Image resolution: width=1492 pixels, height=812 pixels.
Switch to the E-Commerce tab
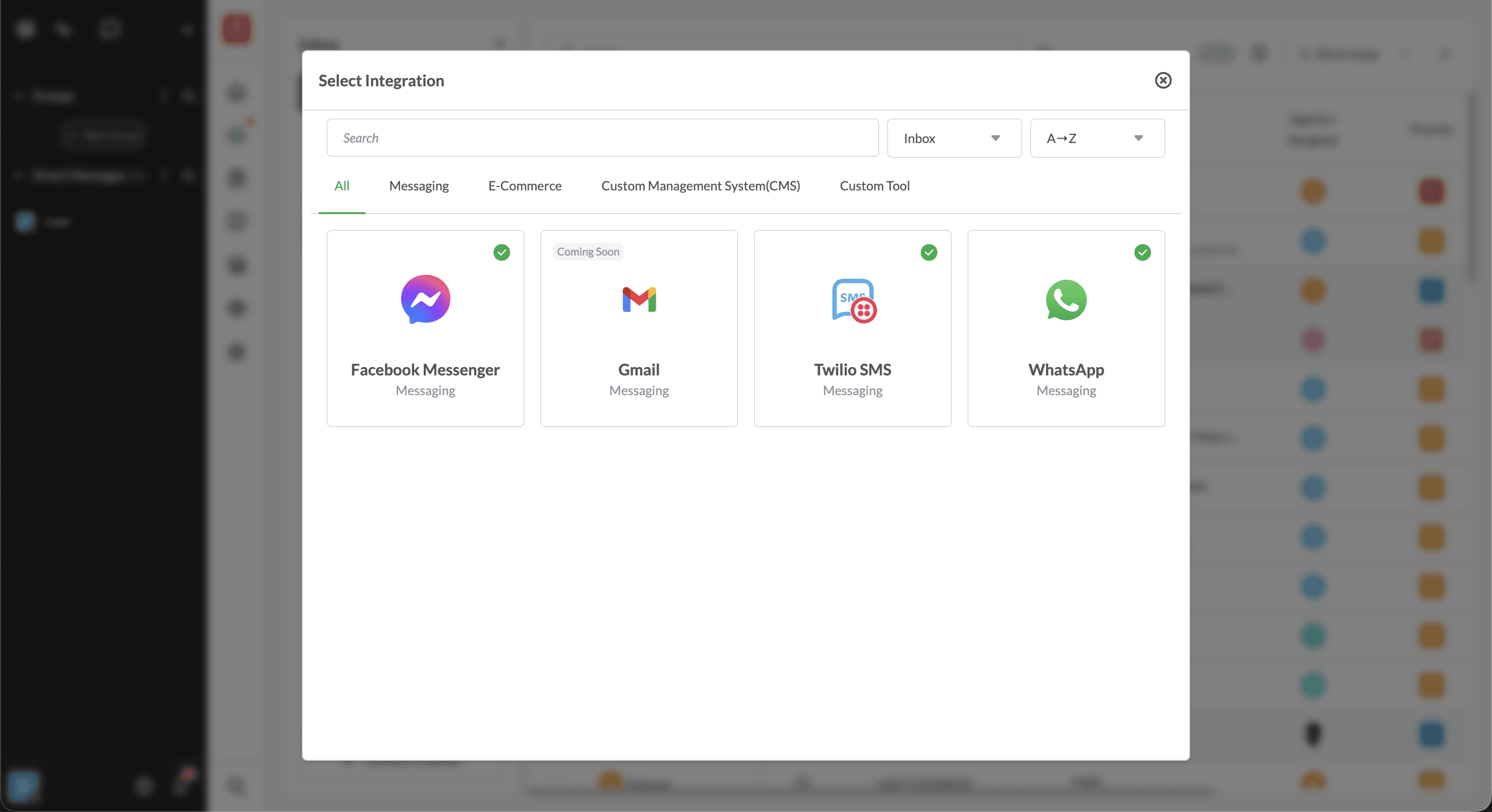525,186
